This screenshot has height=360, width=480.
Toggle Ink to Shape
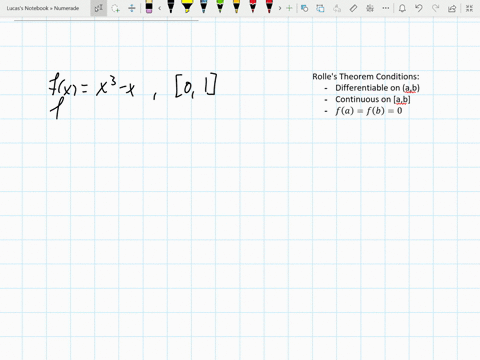320,8
